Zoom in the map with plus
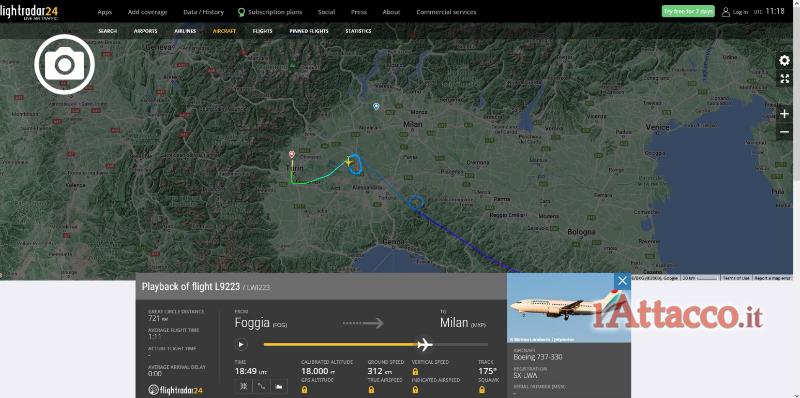Screen dimensions: 800x398 click(x=784, y=114)
